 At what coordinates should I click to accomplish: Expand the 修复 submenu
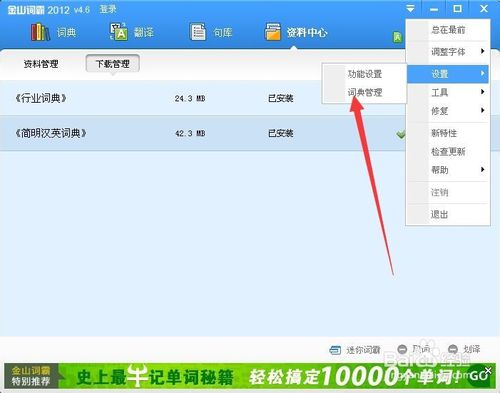pos(448,111)
